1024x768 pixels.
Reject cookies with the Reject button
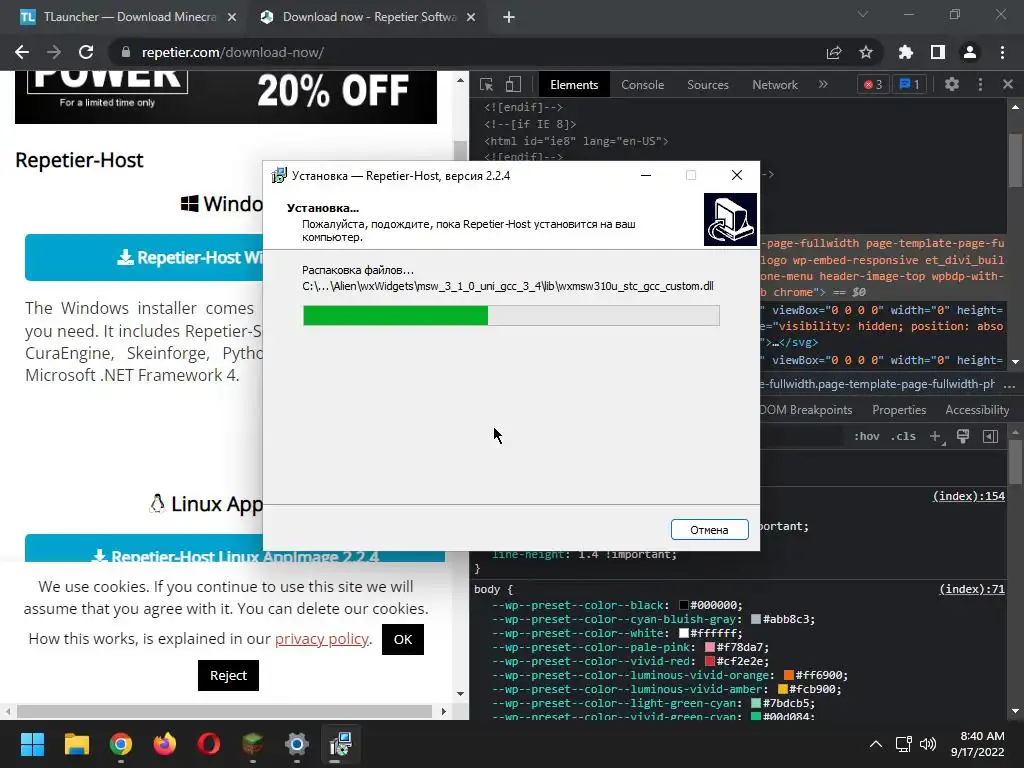228,675
